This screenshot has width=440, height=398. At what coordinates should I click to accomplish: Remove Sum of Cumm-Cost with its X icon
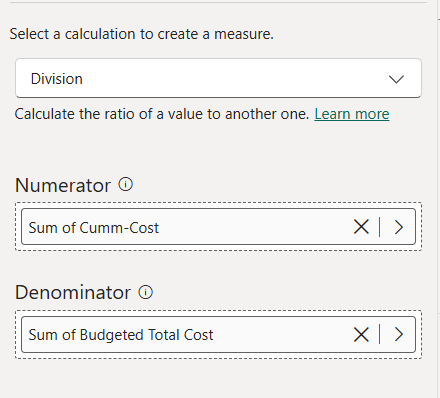click(x=361, y=227)
